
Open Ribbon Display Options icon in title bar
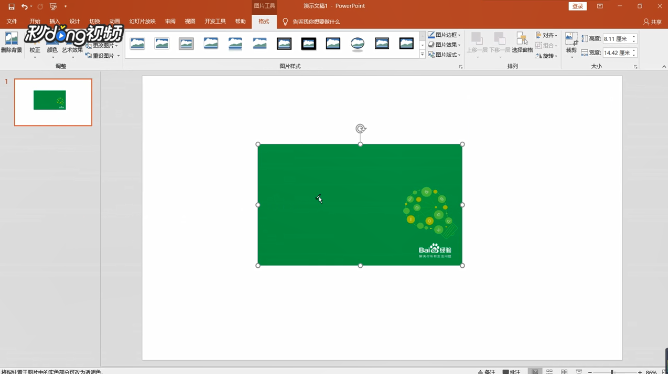coord(600,6)
